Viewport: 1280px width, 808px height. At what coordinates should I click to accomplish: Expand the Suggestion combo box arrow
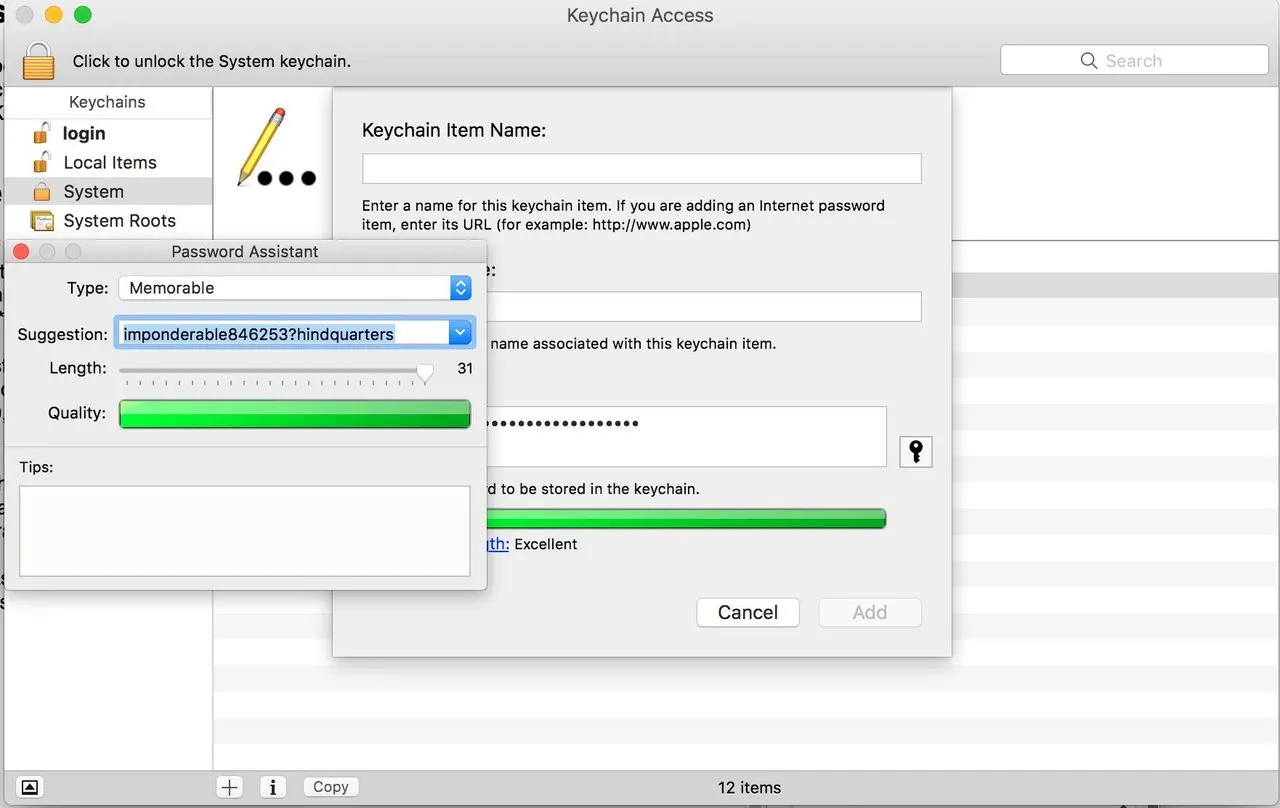[460, 333]
